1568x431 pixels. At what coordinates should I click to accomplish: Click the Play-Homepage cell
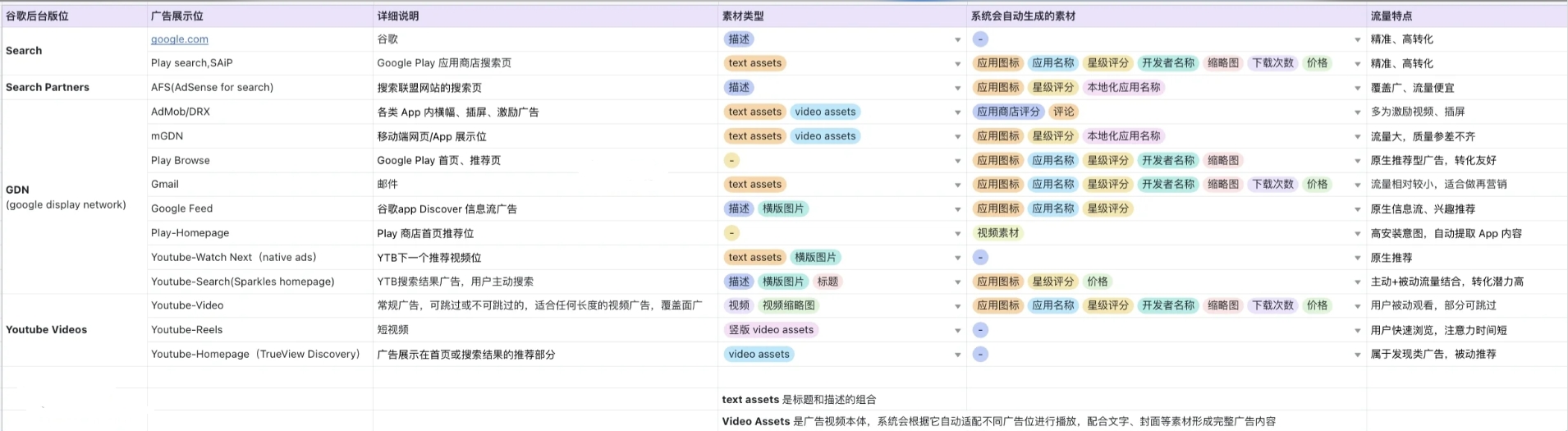click(260, 233)
